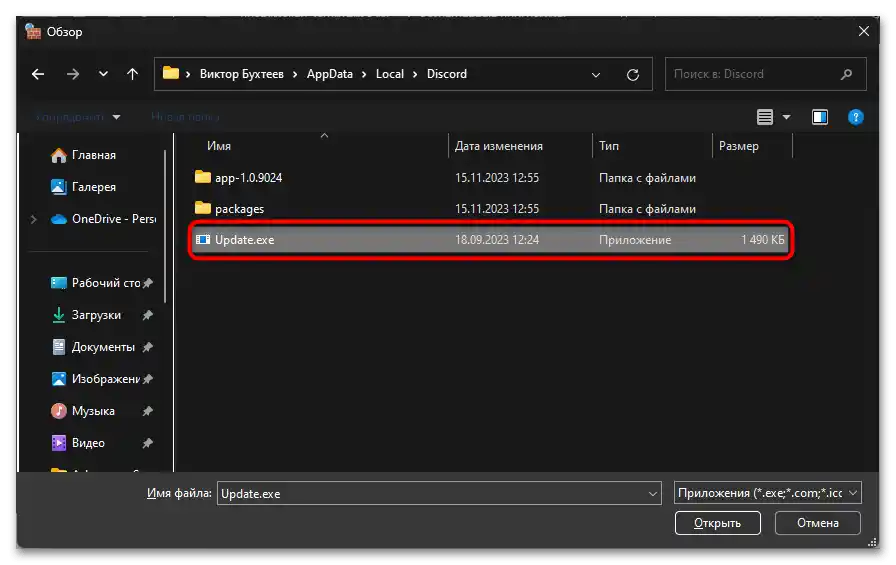Click the pin icon next to Загрузки
Image resolution: width=896 pixels, height=565 pixels.
147,315
